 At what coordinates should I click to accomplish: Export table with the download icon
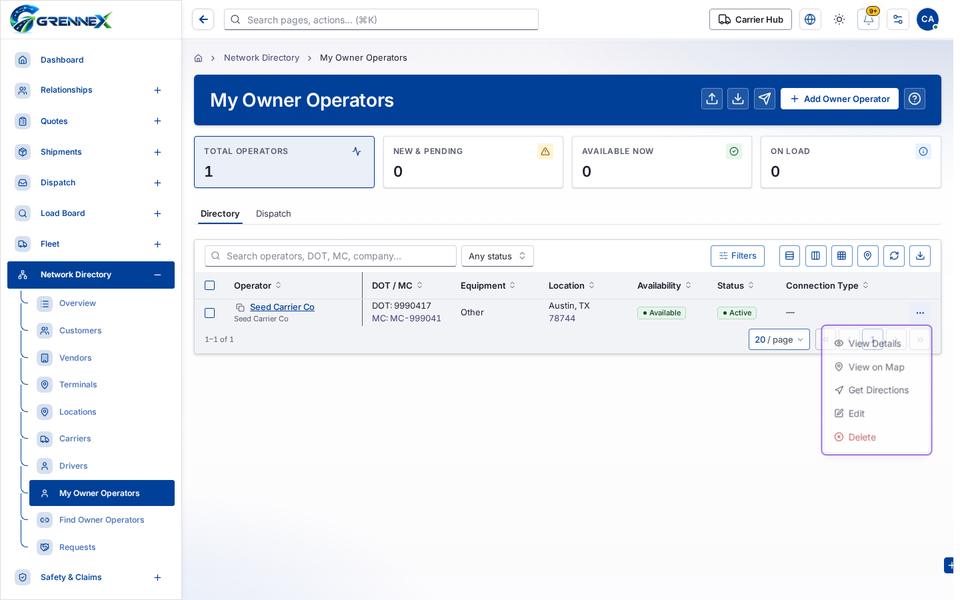(x=920, y=256)
